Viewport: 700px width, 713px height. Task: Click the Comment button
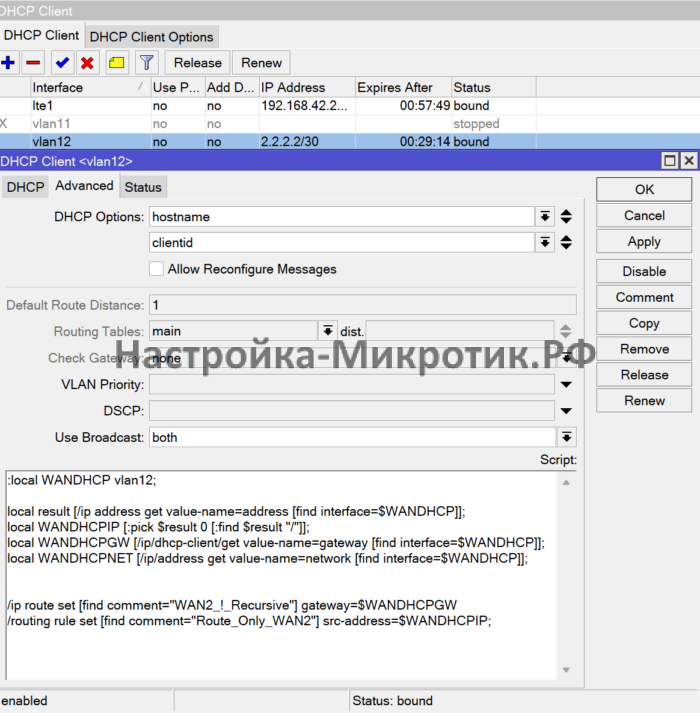tap(644, 297)
